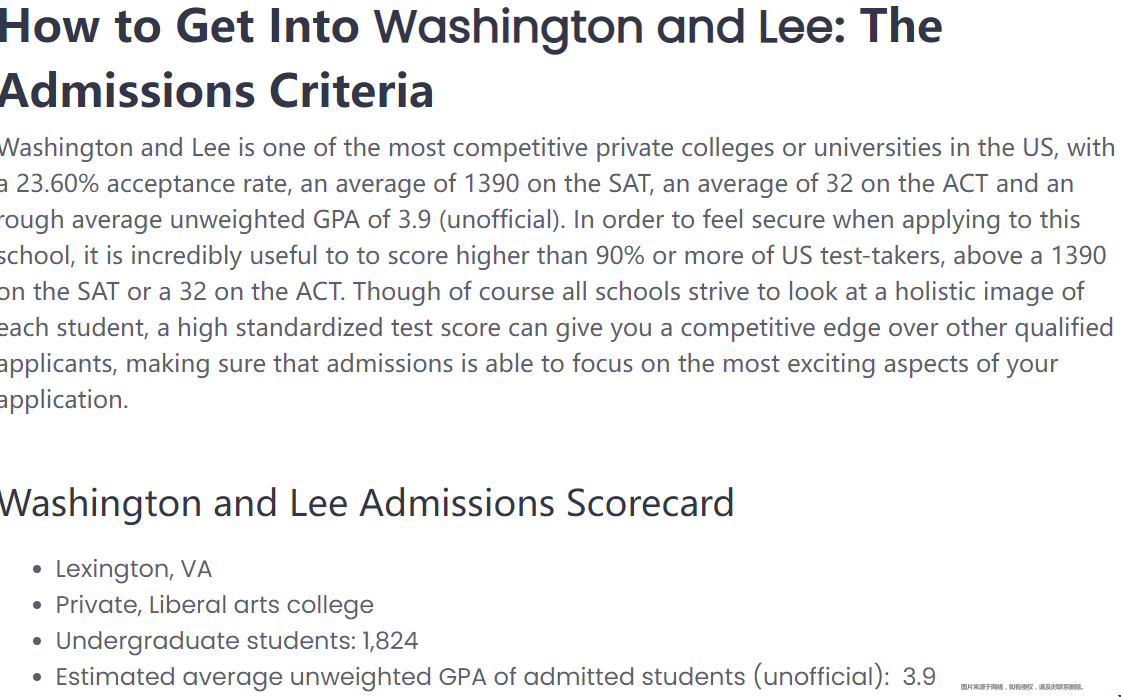The width and height of the screenshot is (1121, 697).
Task: Click the bullet point before "Lexington, VA"
Action: click(x=37, y=570)
